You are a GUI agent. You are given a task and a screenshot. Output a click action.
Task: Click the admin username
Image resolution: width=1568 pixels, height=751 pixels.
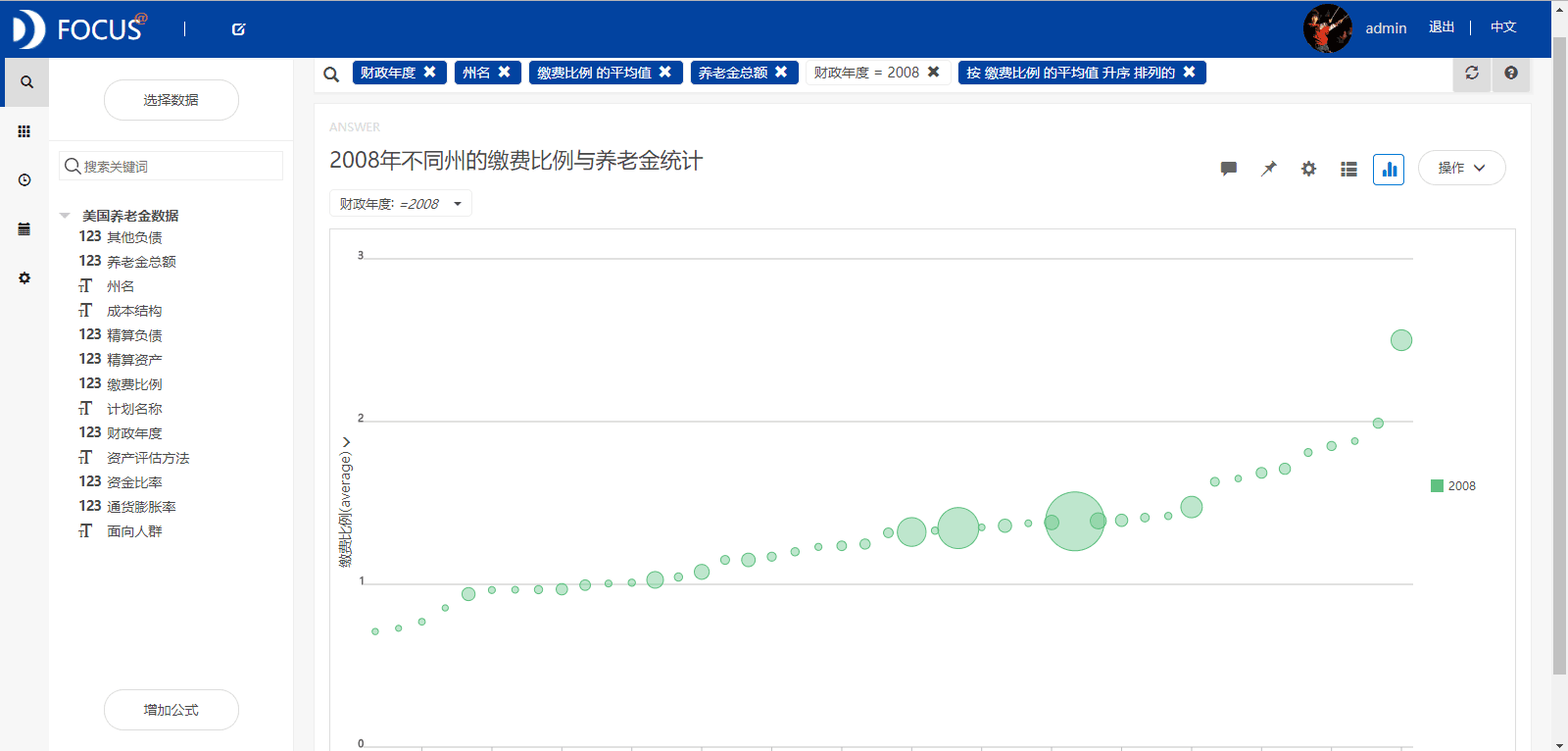pyautogui.click(x=1386, y=28)
